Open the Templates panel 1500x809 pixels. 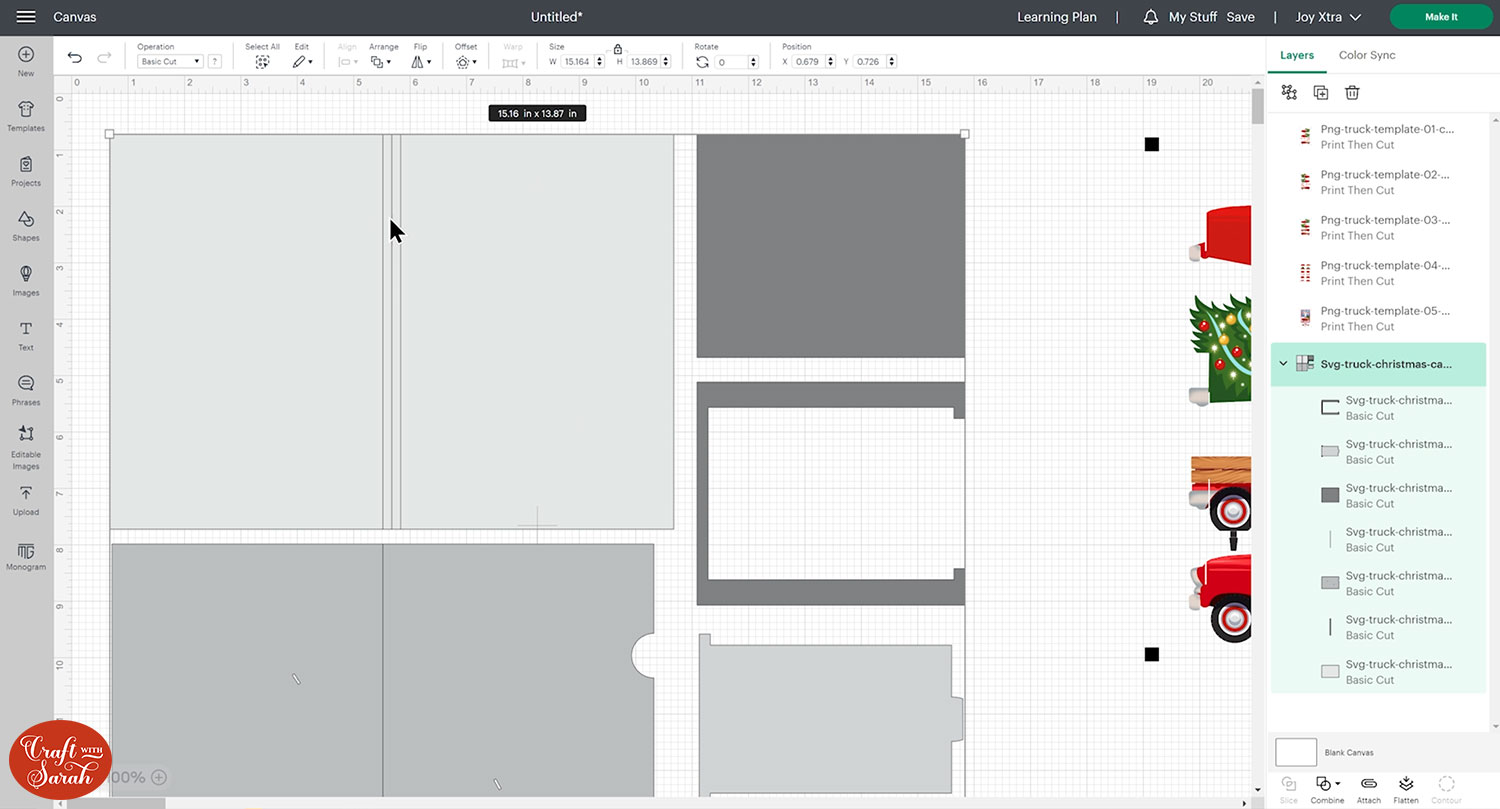(26, 115)
